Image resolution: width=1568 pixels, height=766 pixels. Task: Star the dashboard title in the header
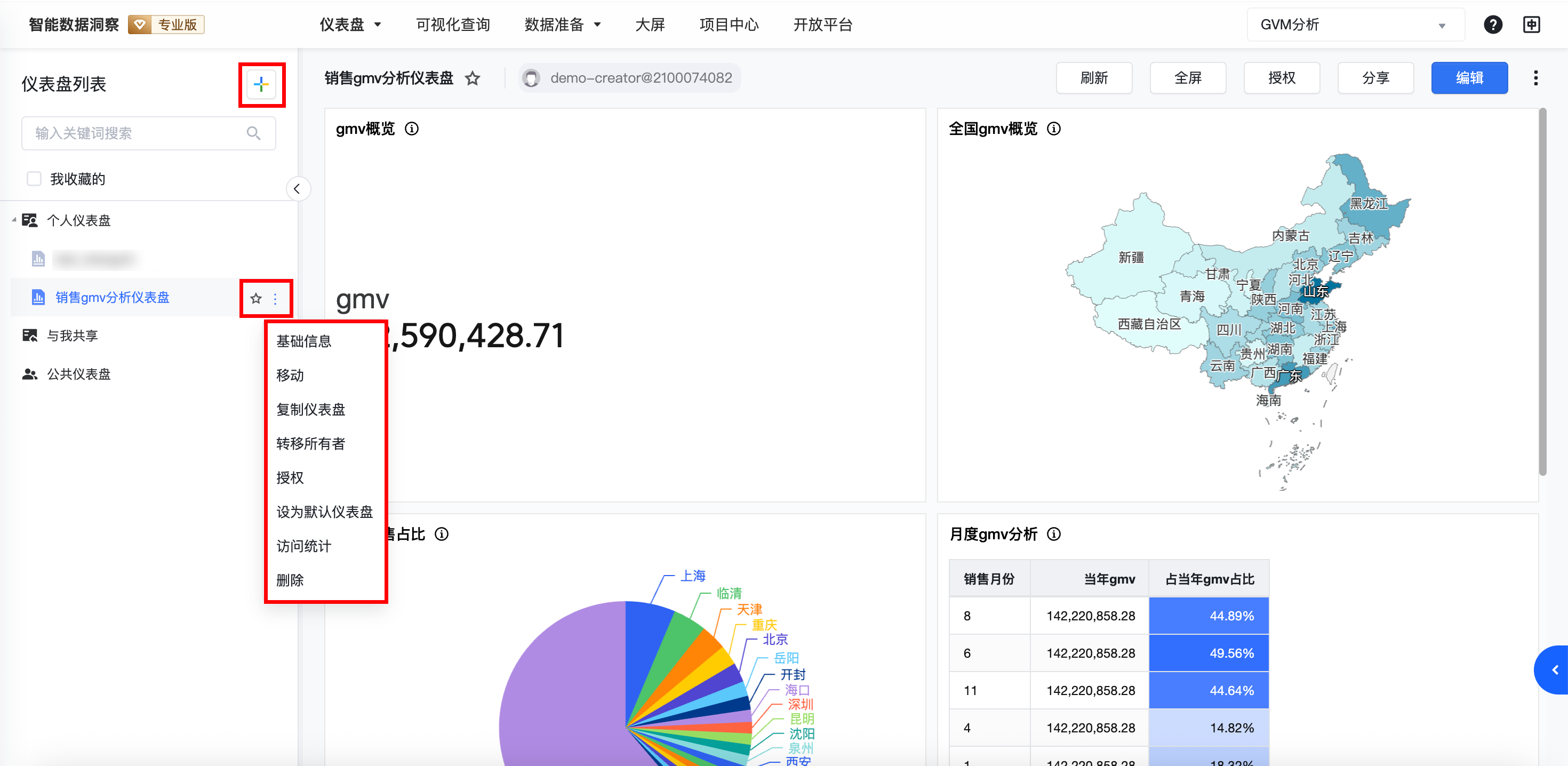click(473, 78)
